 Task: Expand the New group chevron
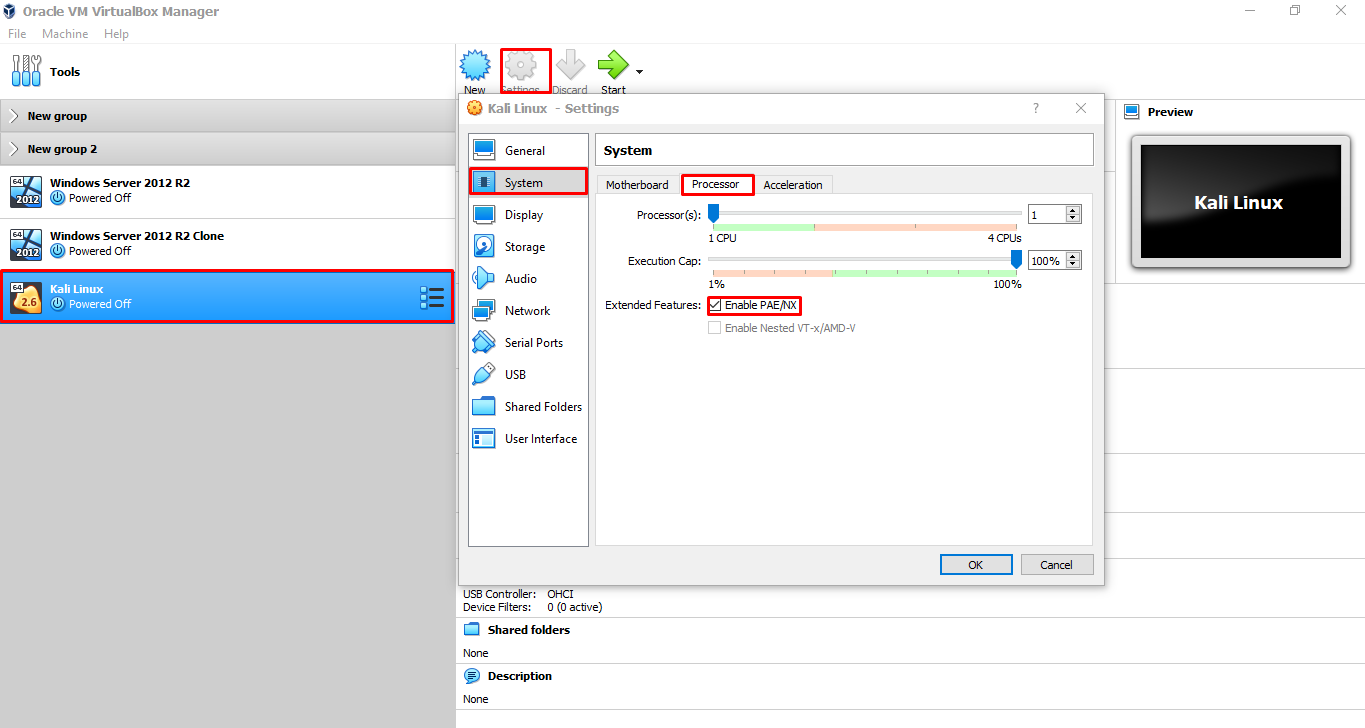click(14, 116)
